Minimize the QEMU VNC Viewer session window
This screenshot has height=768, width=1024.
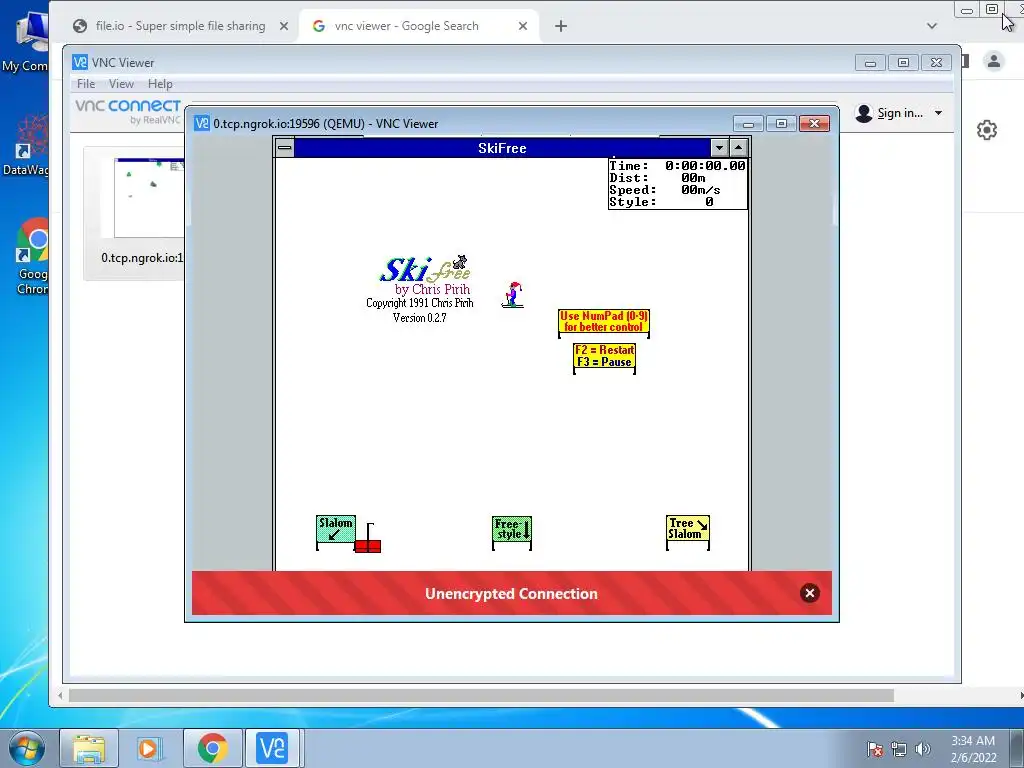748,123
